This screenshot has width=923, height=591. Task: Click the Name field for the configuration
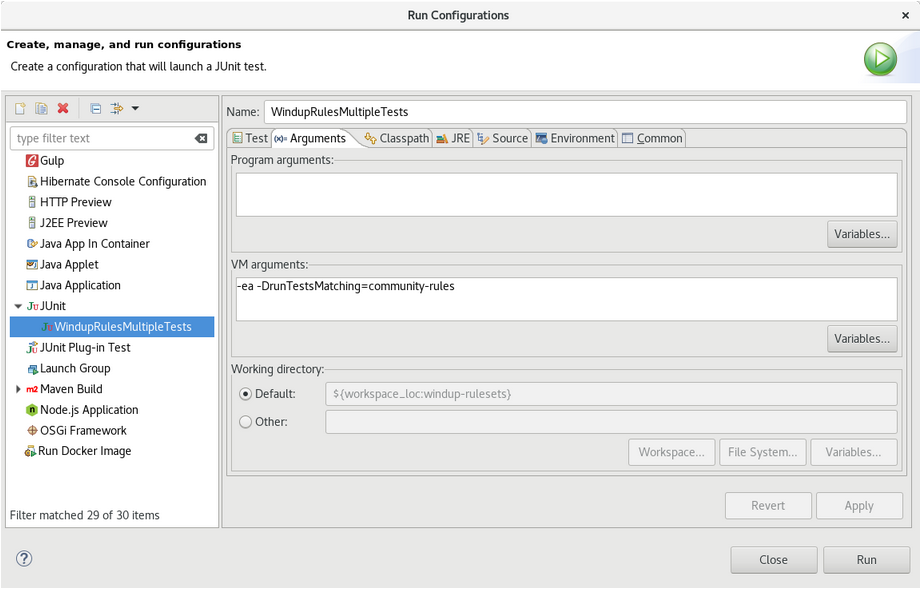585,112
